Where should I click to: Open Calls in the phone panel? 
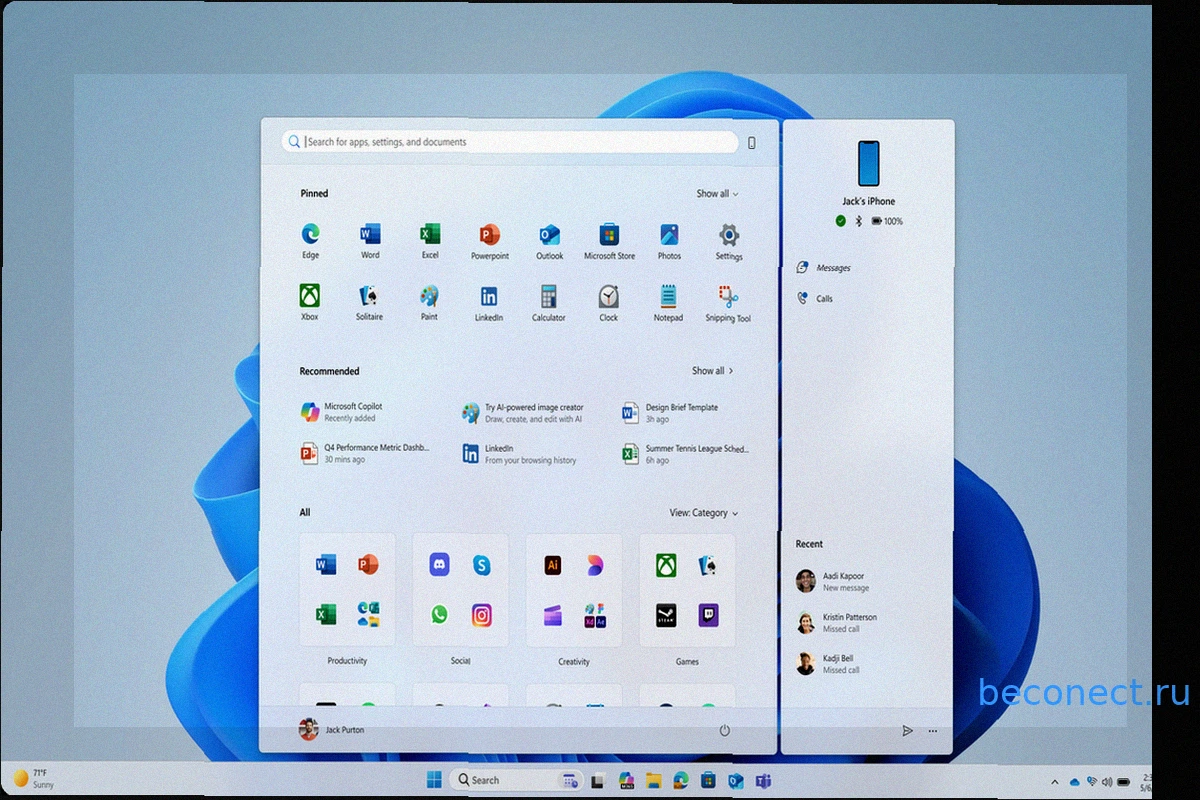815,298
